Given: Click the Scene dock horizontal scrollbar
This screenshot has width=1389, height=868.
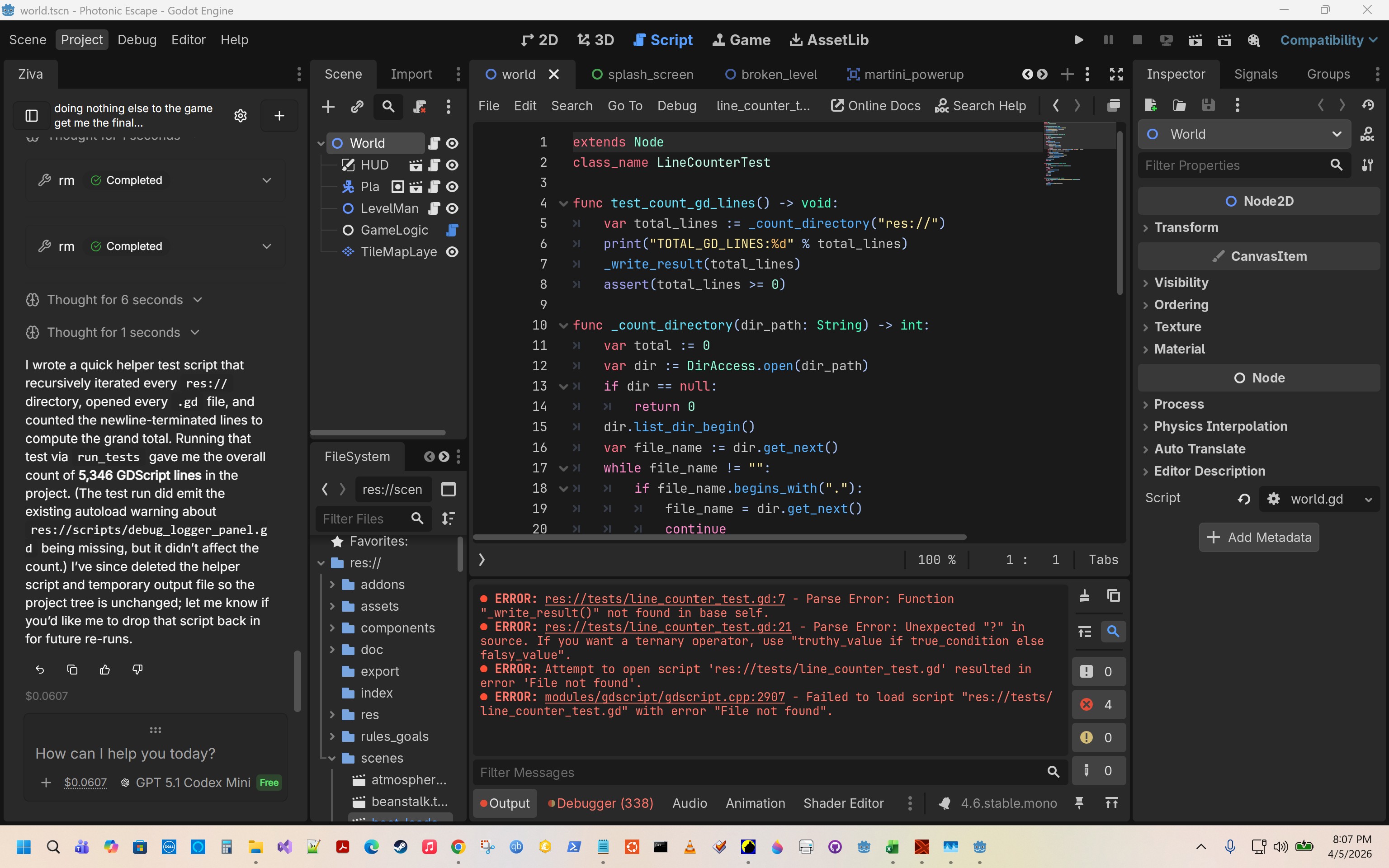Looking at the screenshot, I should click(378, 432).
